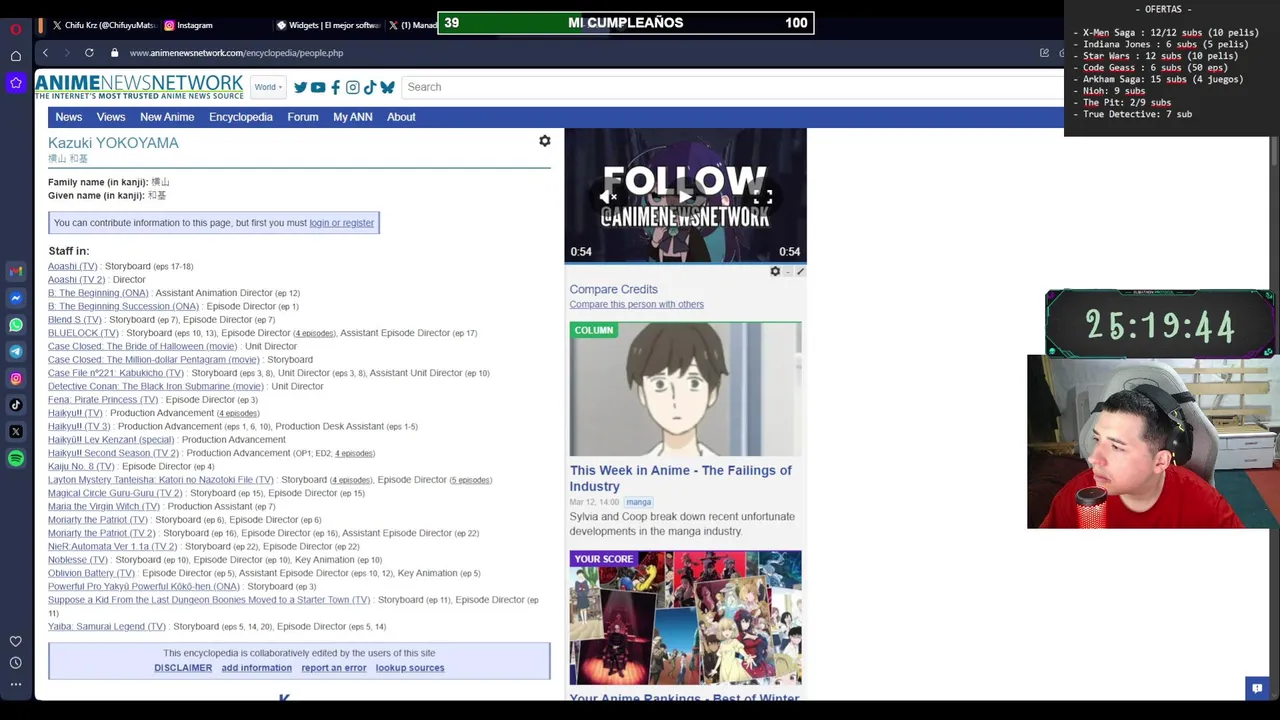Screen dimensions: 1280x720
Task: Open WhatsApp in the Opera sidebar
Action: tap(16, 325)
